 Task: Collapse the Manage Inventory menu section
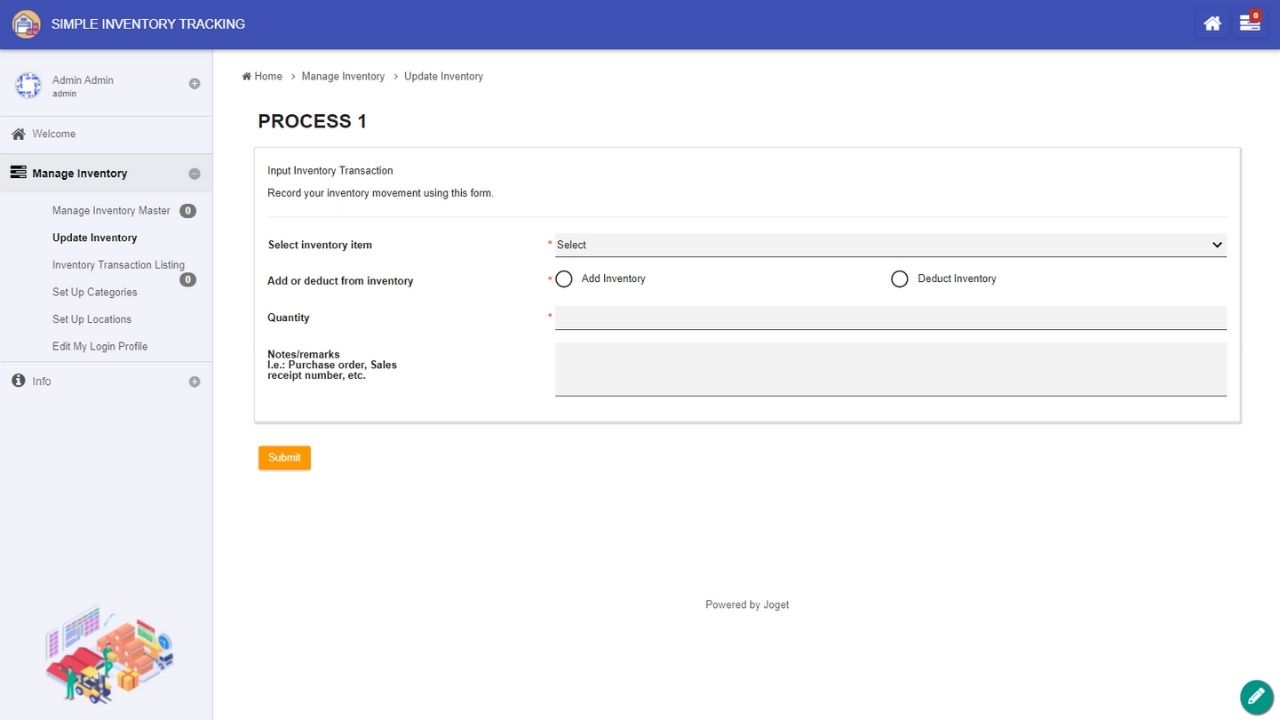[x=194, y=174]
